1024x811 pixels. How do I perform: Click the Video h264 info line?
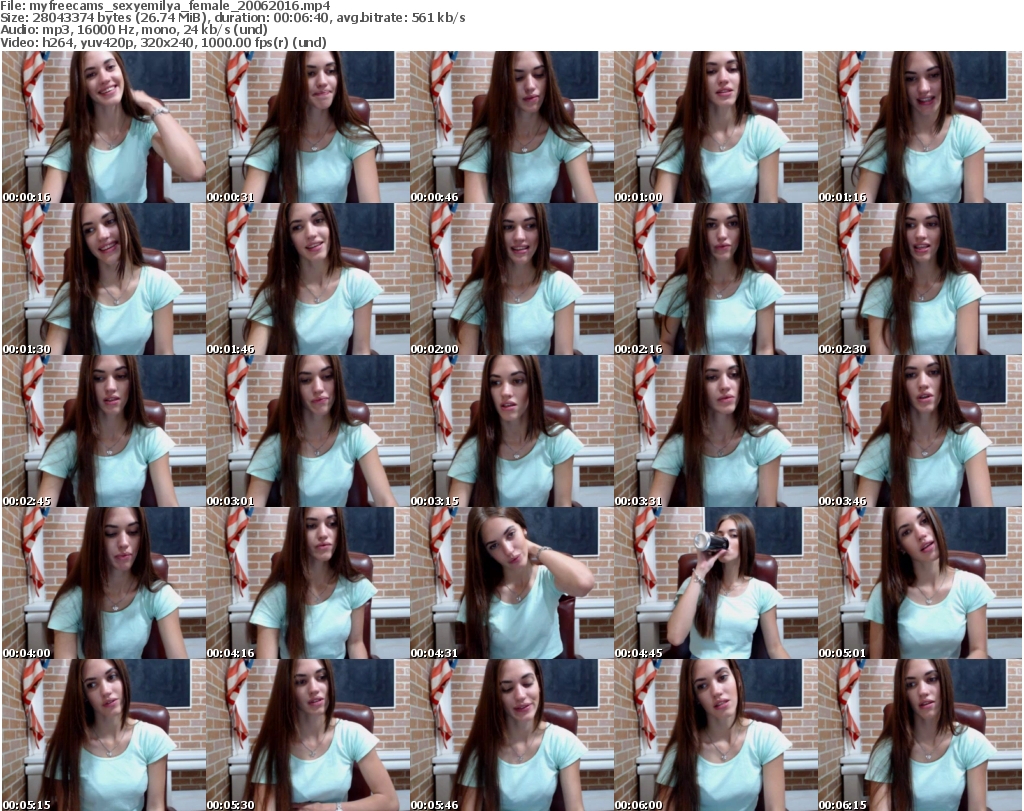click(163, 42)
